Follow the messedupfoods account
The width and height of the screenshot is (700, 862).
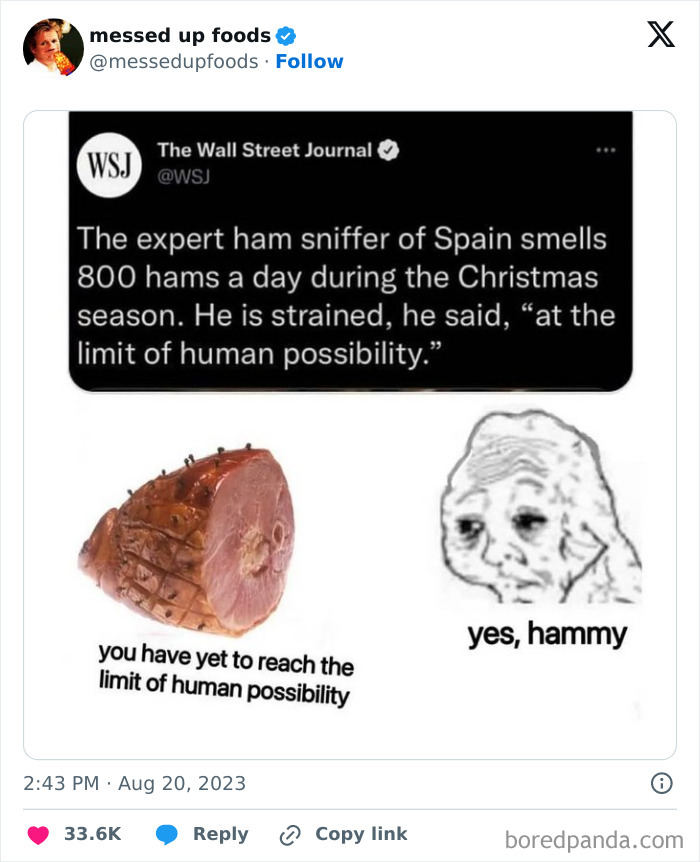[309, 61]
